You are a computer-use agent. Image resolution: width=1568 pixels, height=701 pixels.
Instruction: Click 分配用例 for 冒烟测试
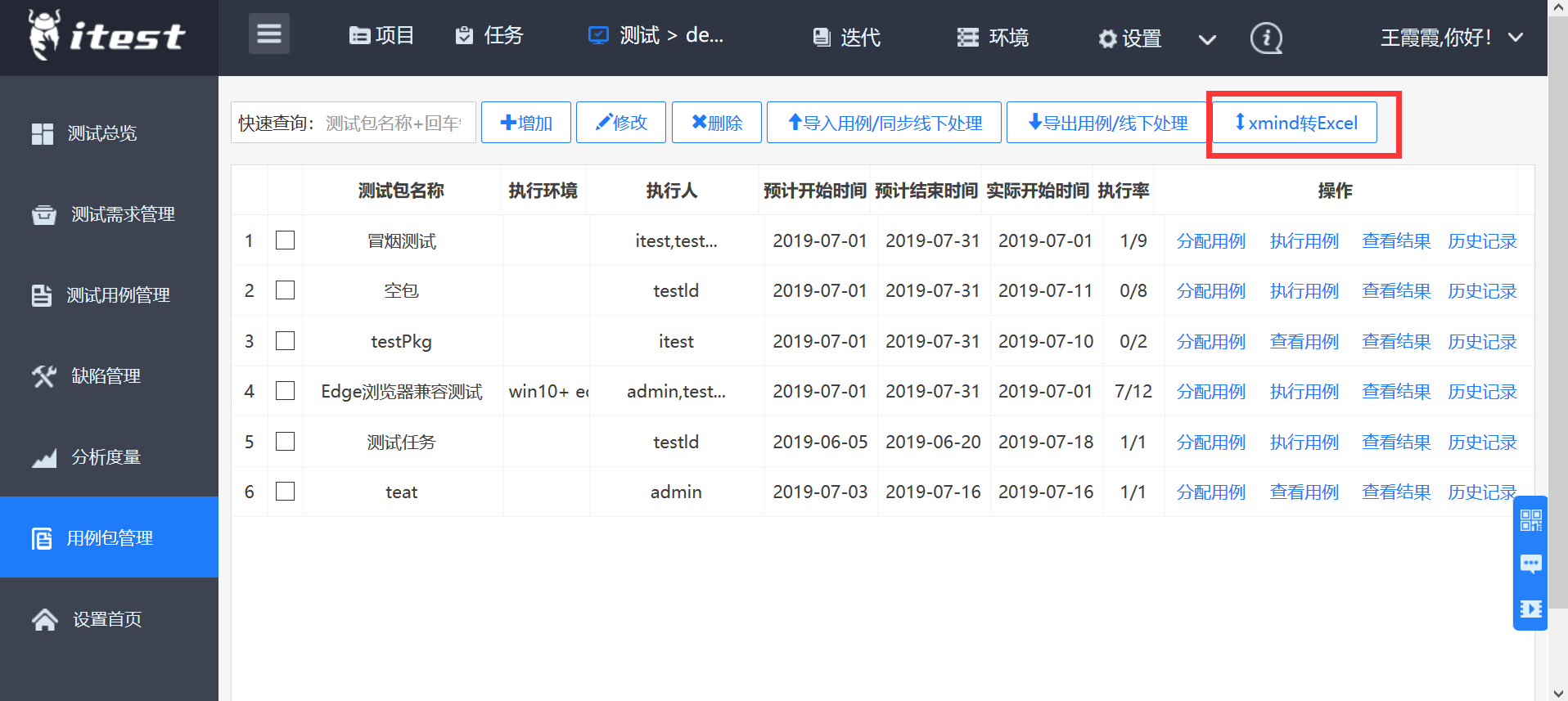coord(1211,241)
